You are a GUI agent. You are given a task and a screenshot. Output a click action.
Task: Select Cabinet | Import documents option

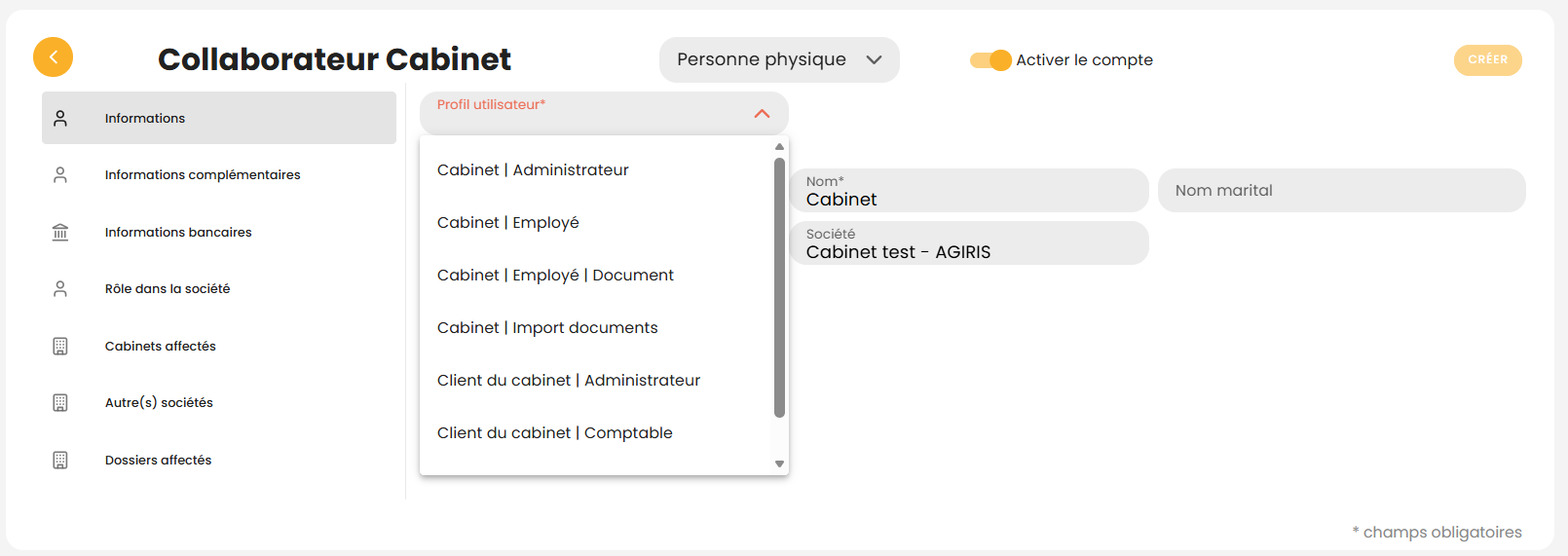(547, 328)
